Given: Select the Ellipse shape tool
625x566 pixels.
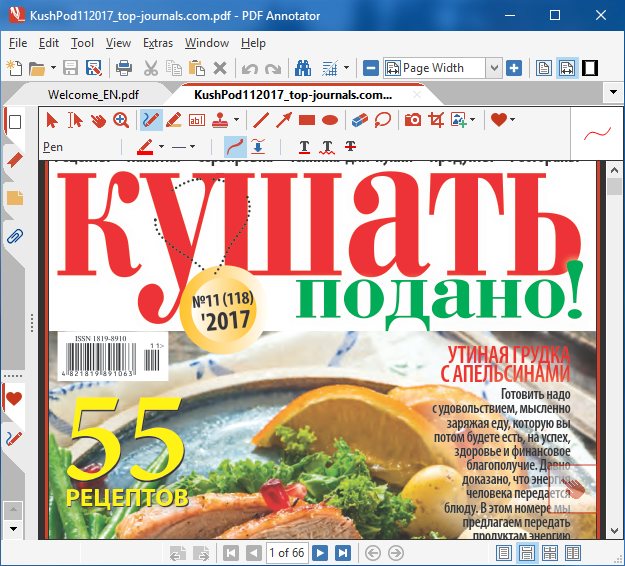Looking at the screenshot, I should [x=330, y=120].
